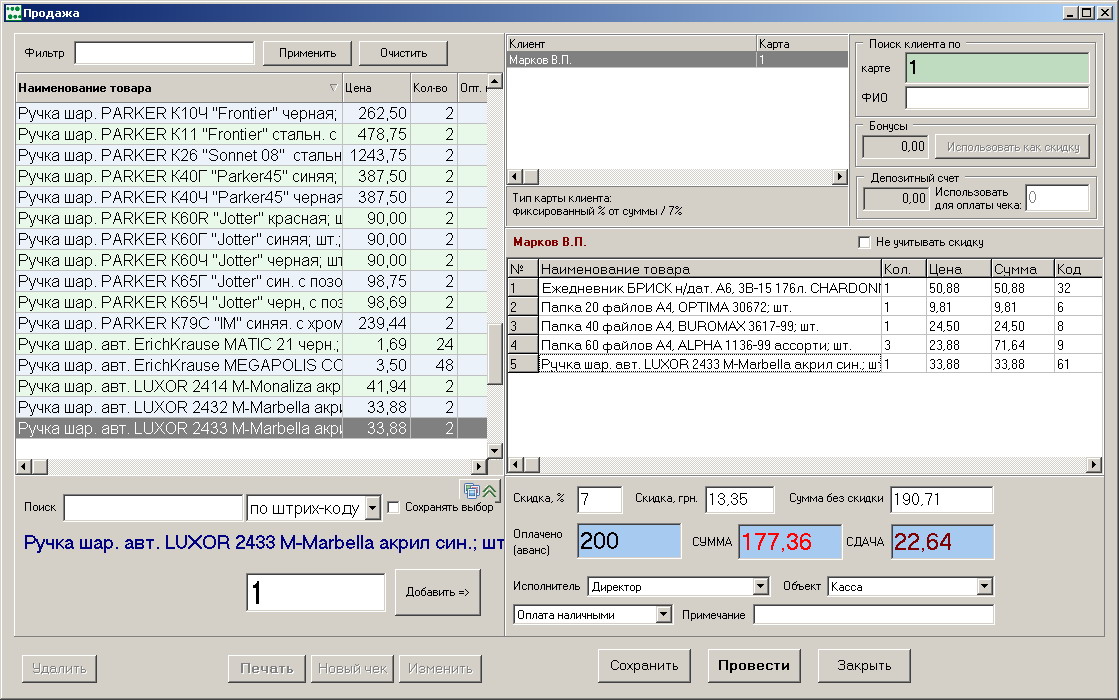Click the sort arrow in Наименование товара header
This screenshot has height=700, width=1119.
click(x=333, y=88)
